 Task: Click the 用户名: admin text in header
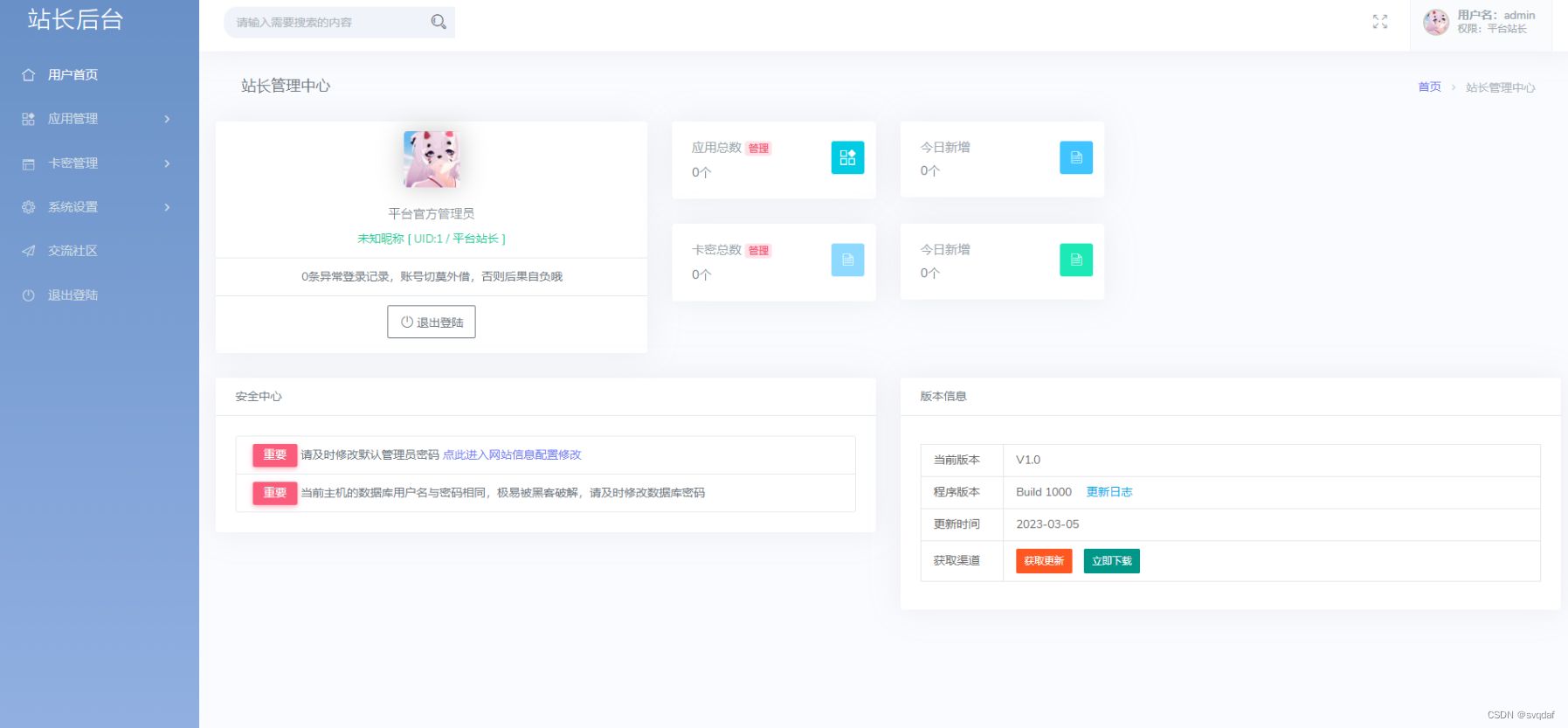click(x=1495, y=15)
